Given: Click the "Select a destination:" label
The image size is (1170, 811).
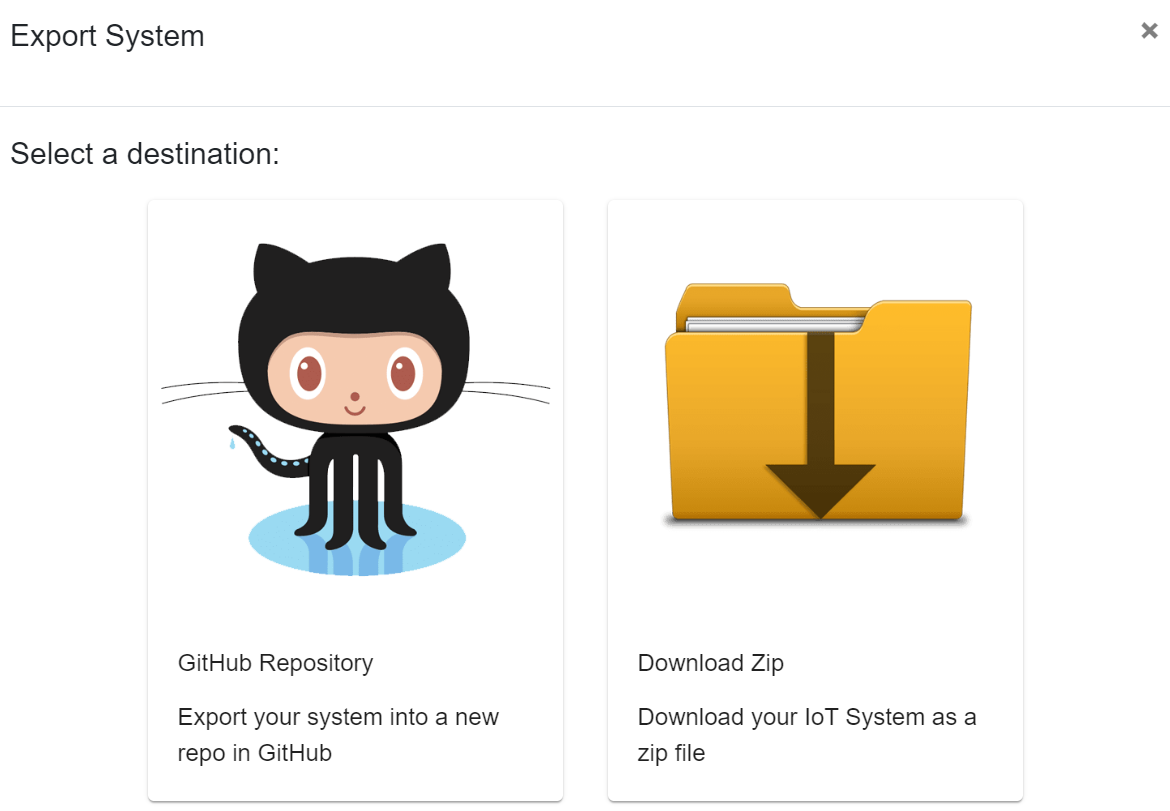Looking at the screenshot, I should point(145,154).
